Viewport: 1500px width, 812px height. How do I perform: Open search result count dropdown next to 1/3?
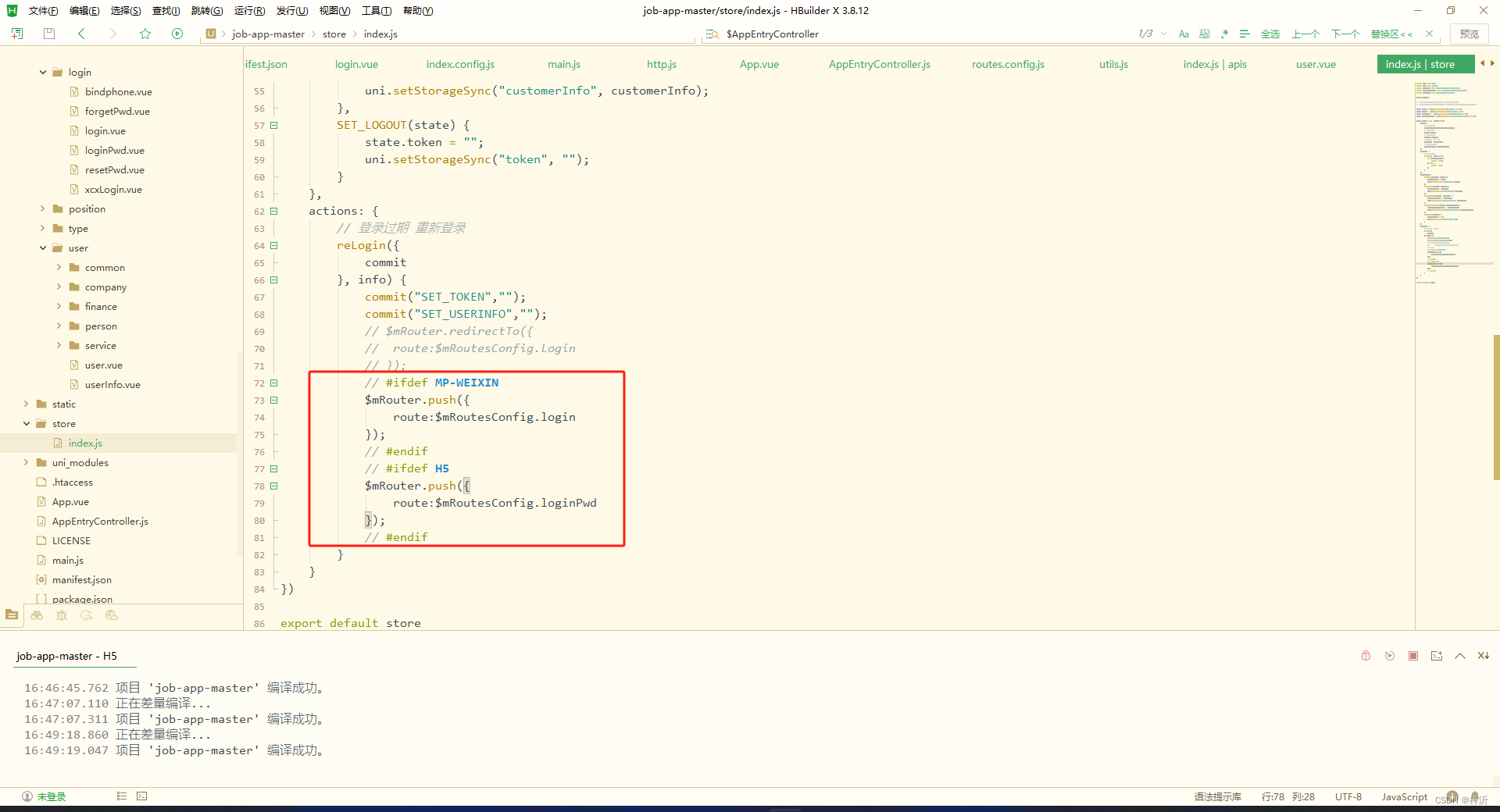point(1164,34)
